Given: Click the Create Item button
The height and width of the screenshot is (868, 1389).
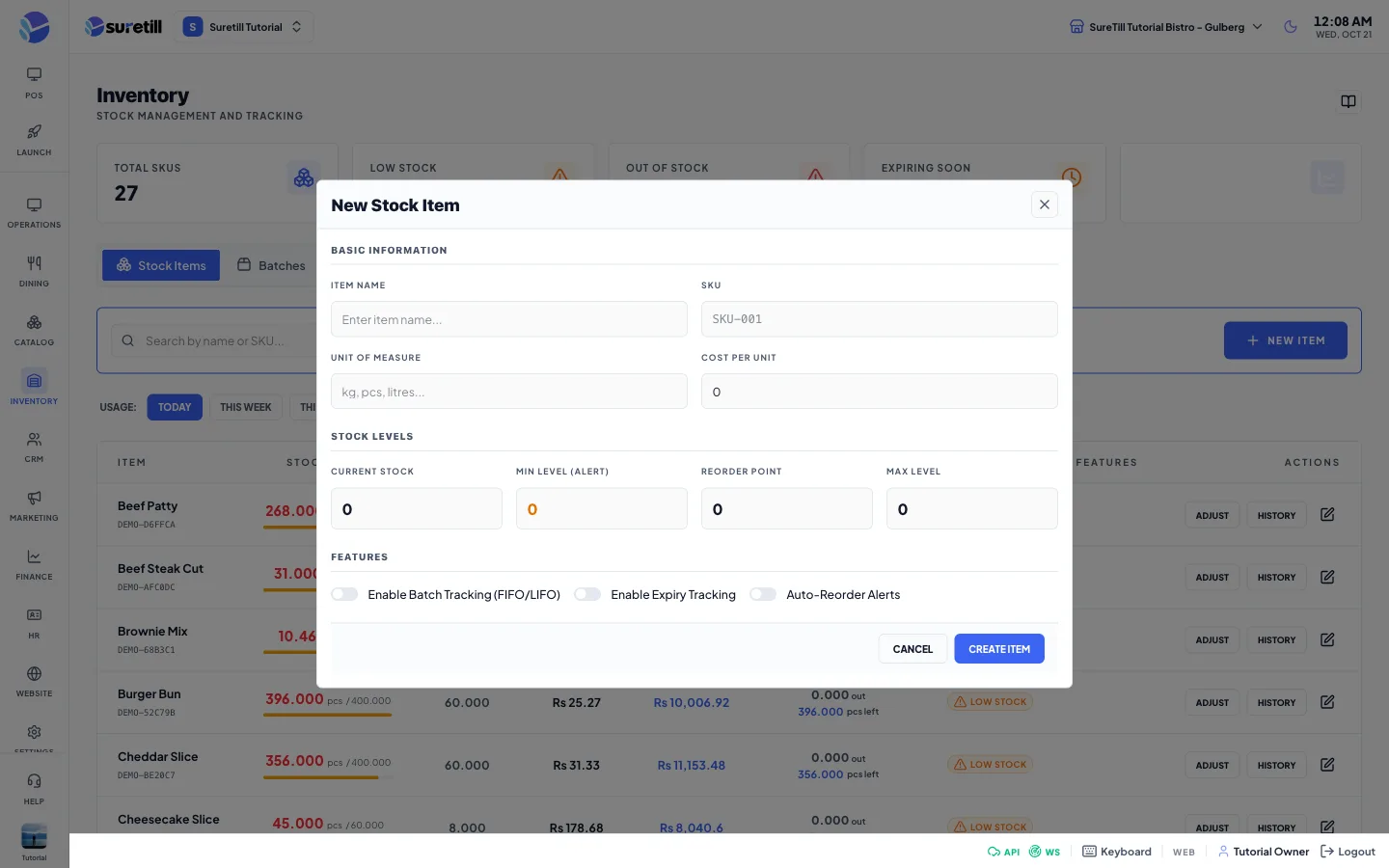Looking at the screenshot, I should [999, 649].
